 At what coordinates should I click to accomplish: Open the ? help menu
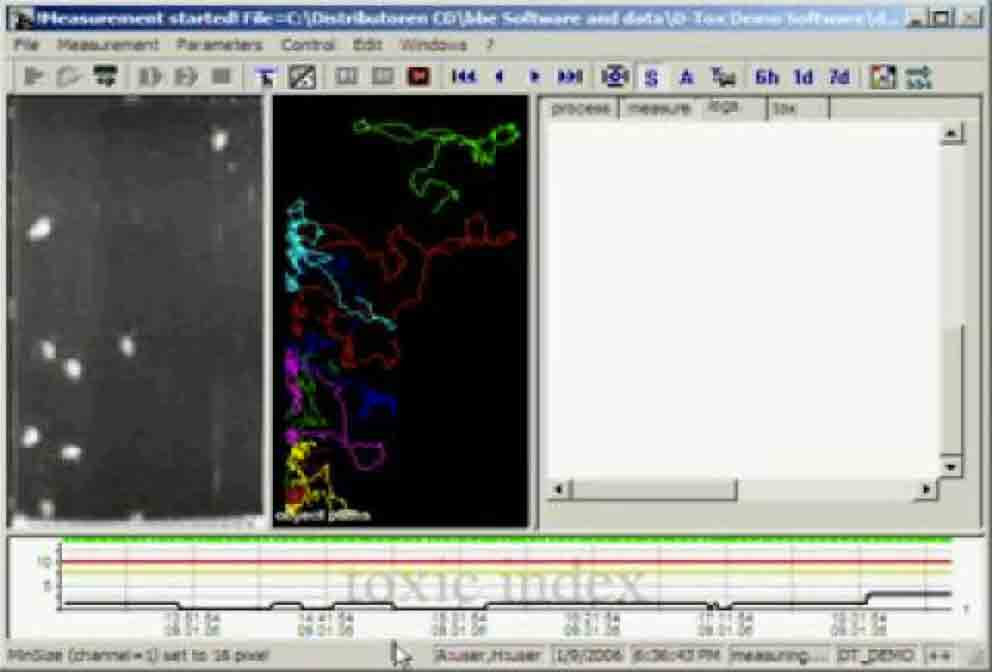click(489, 45)
